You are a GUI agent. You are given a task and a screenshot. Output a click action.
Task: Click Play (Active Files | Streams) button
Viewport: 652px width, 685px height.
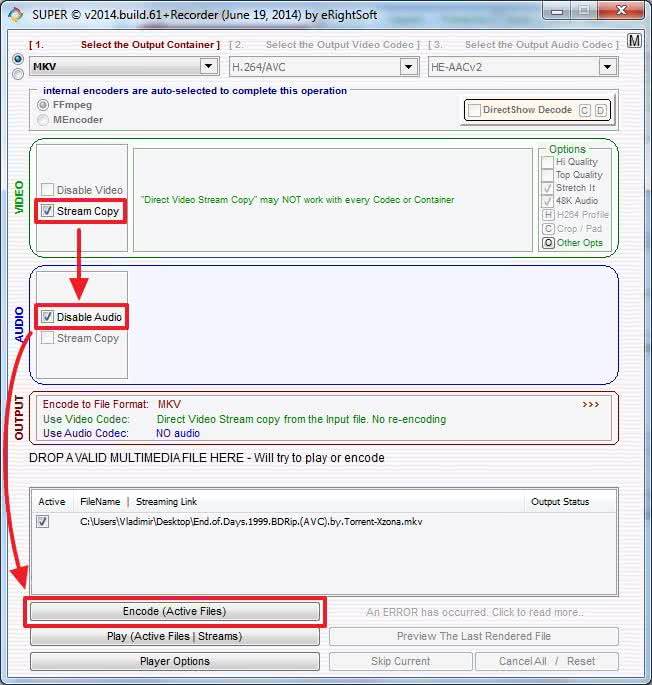[175, 637]
